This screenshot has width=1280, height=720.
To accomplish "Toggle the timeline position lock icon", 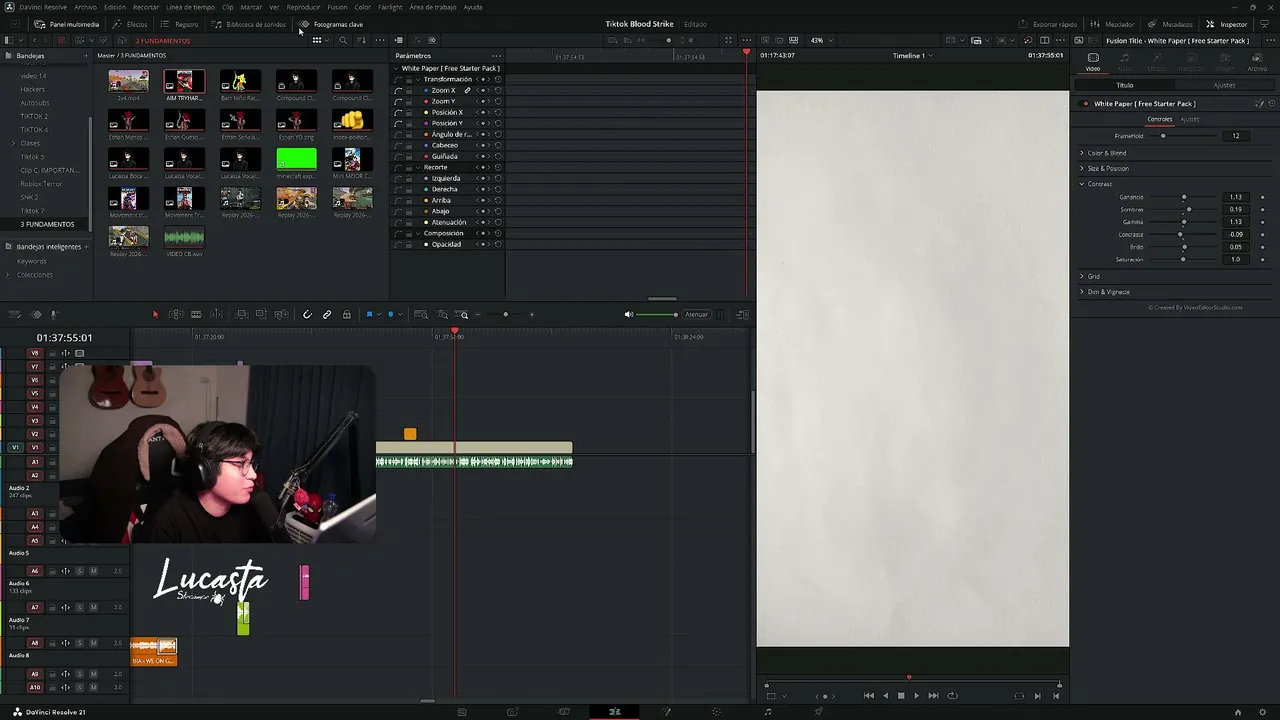I will point(347,315).
